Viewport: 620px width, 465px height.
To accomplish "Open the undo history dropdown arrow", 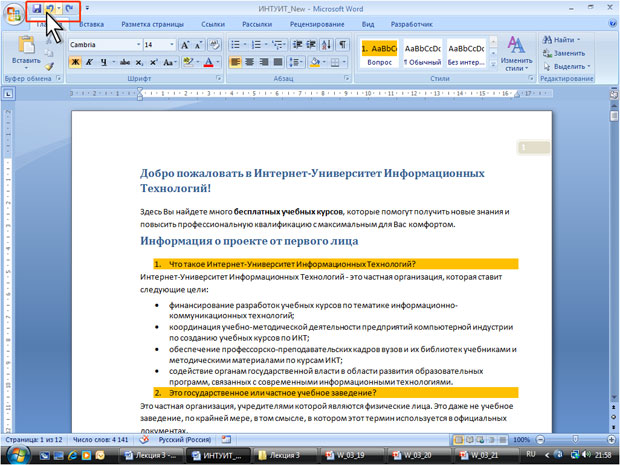I will (x=59, y=8).
